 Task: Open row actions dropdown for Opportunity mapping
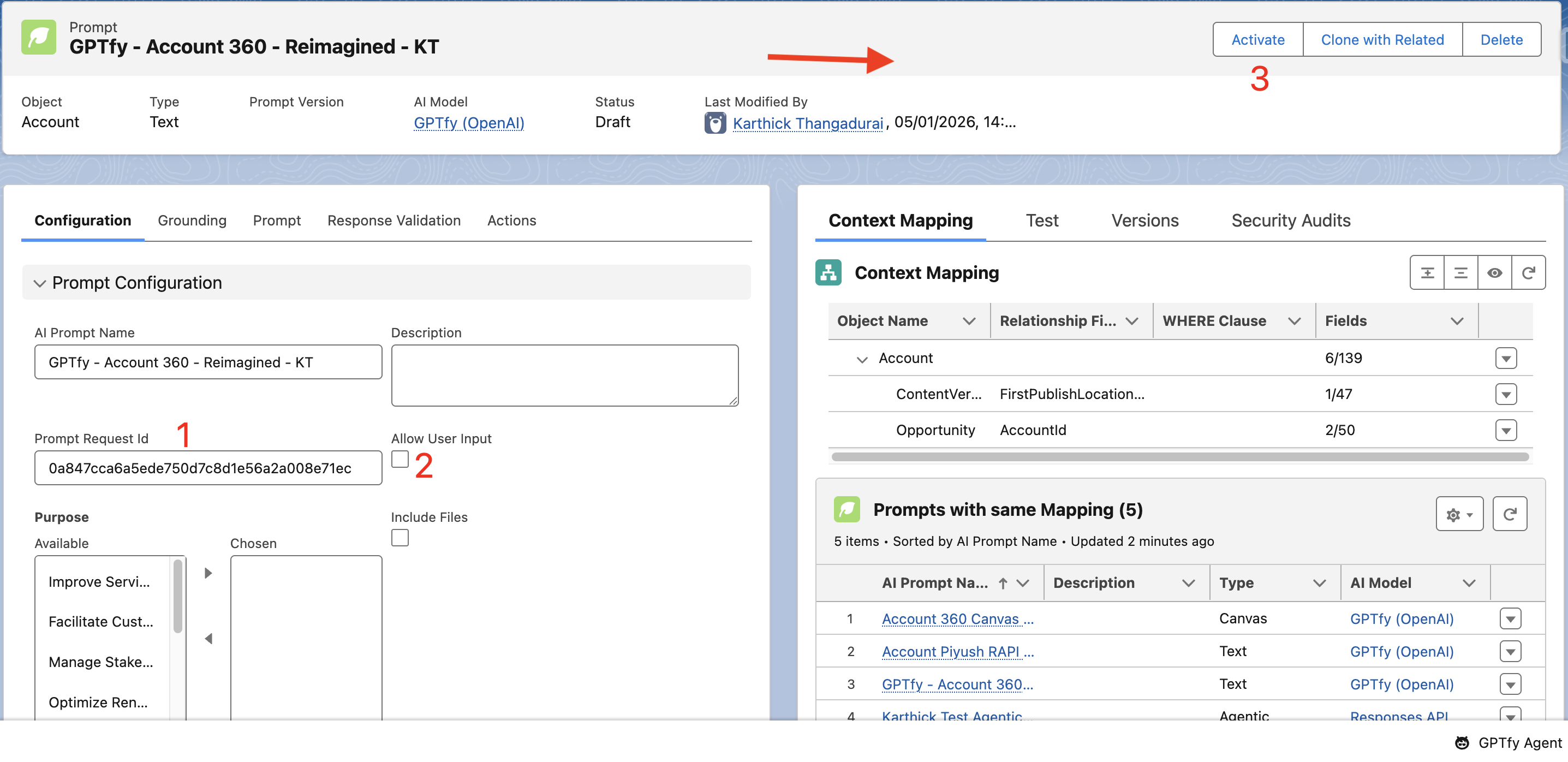coord(1505,430)
